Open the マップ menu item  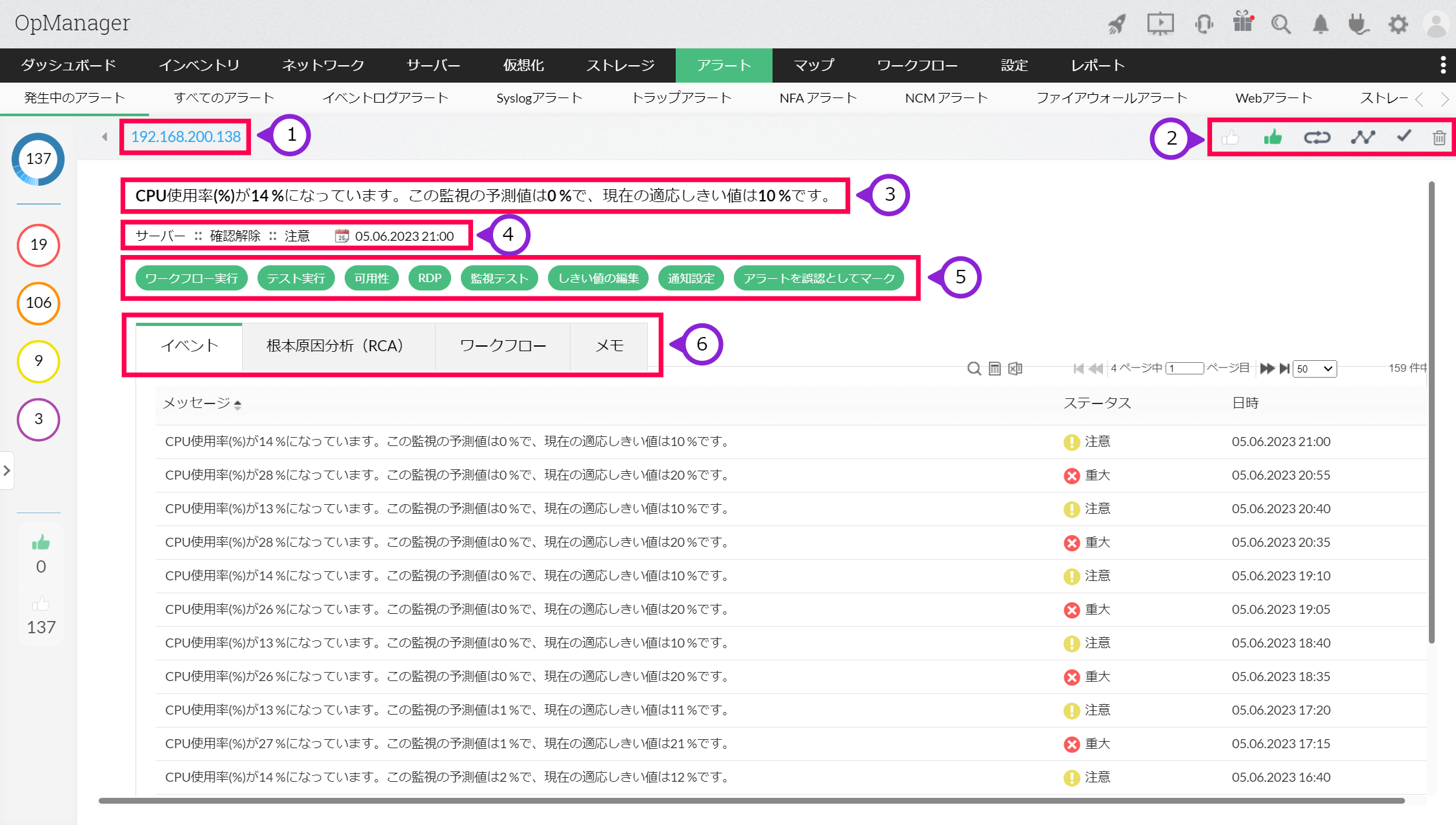click(813, 65)
